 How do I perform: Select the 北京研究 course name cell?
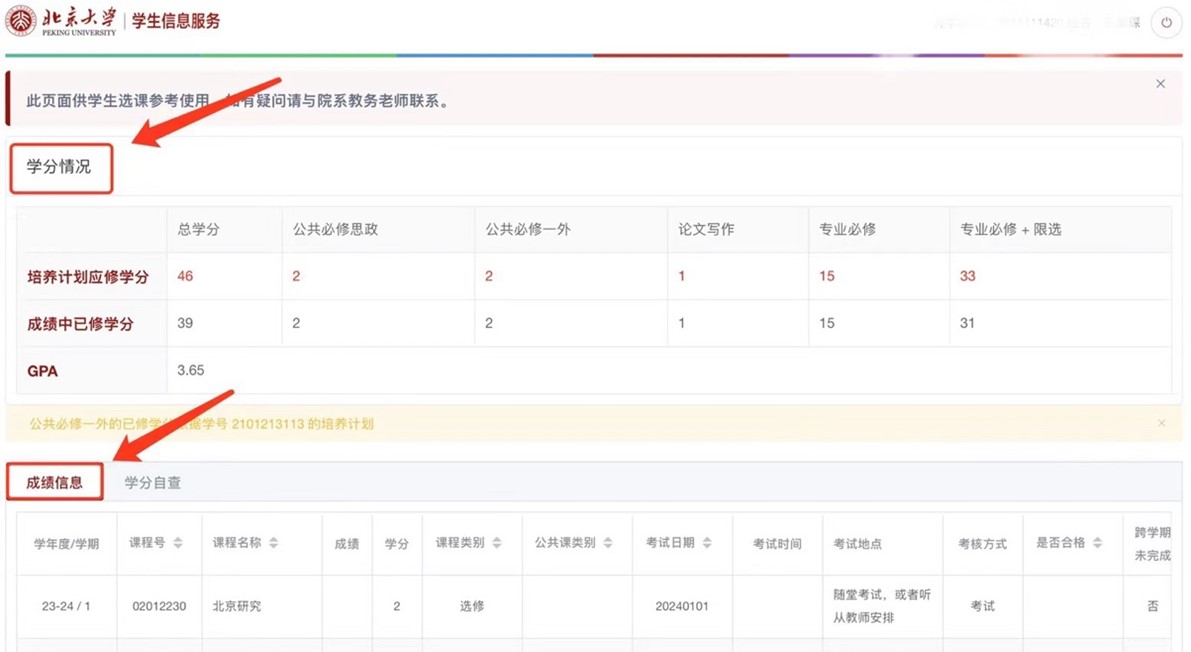click(237, 606)
